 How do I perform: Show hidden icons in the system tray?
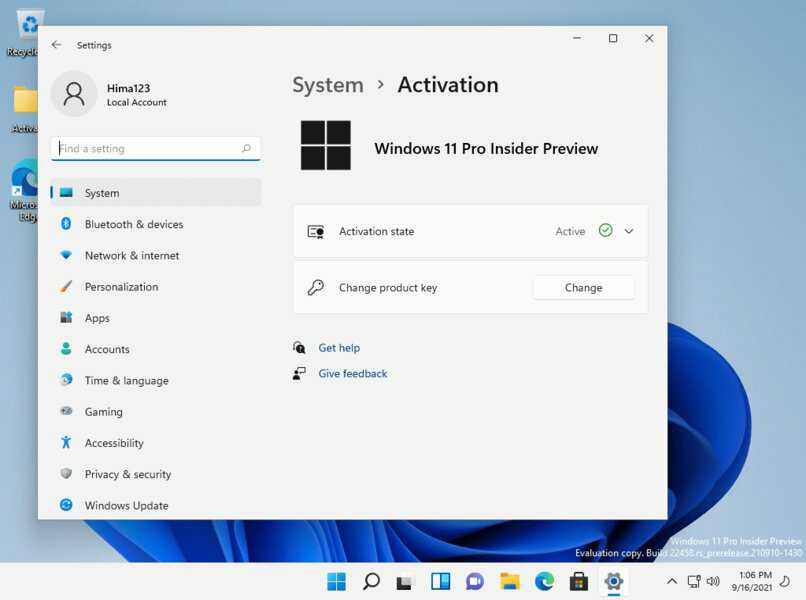[x=671, y=581]
